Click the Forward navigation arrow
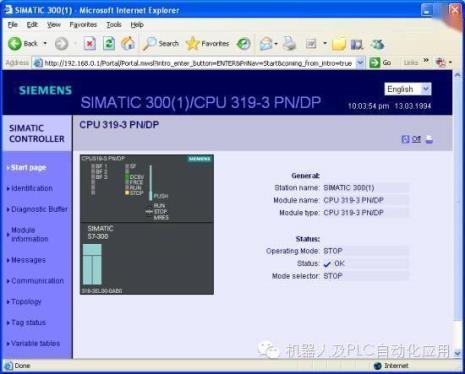This screenshot has width=465, height=374. click(x=61, y=44)
